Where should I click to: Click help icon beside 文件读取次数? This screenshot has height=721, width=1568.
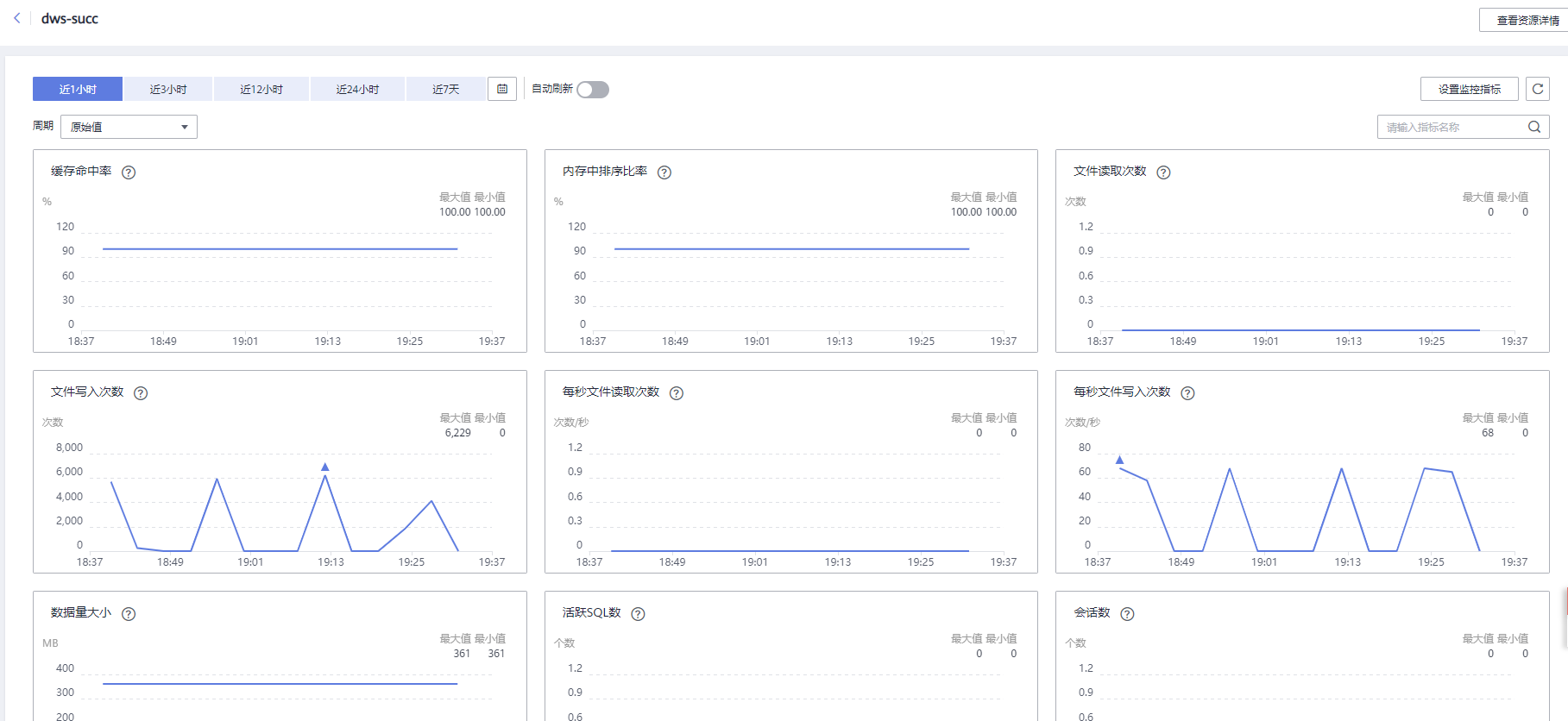[x=1163, y=172]
